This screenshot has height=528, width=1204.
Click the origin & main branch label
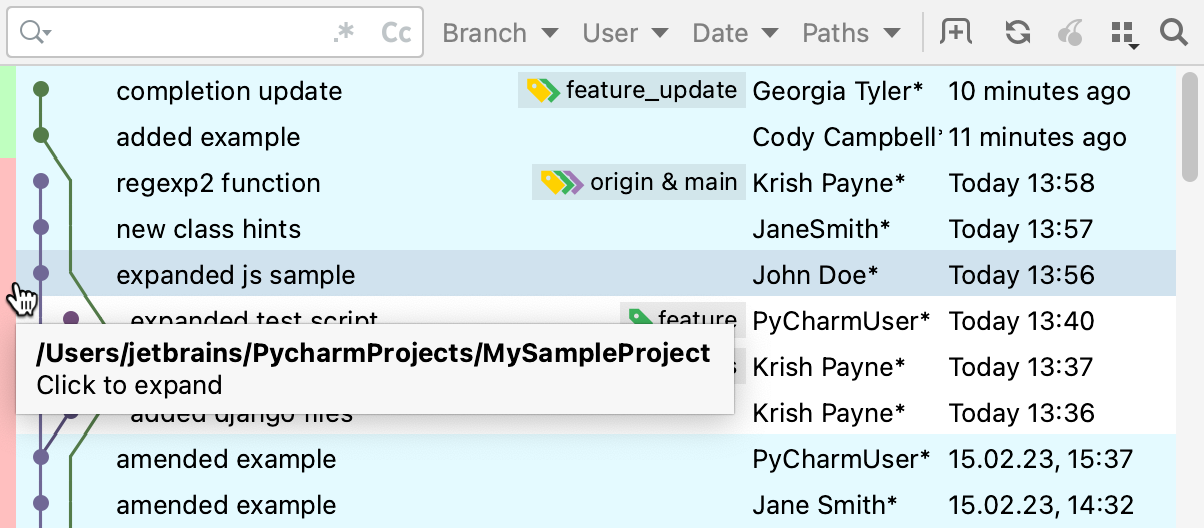pos(640,183)
